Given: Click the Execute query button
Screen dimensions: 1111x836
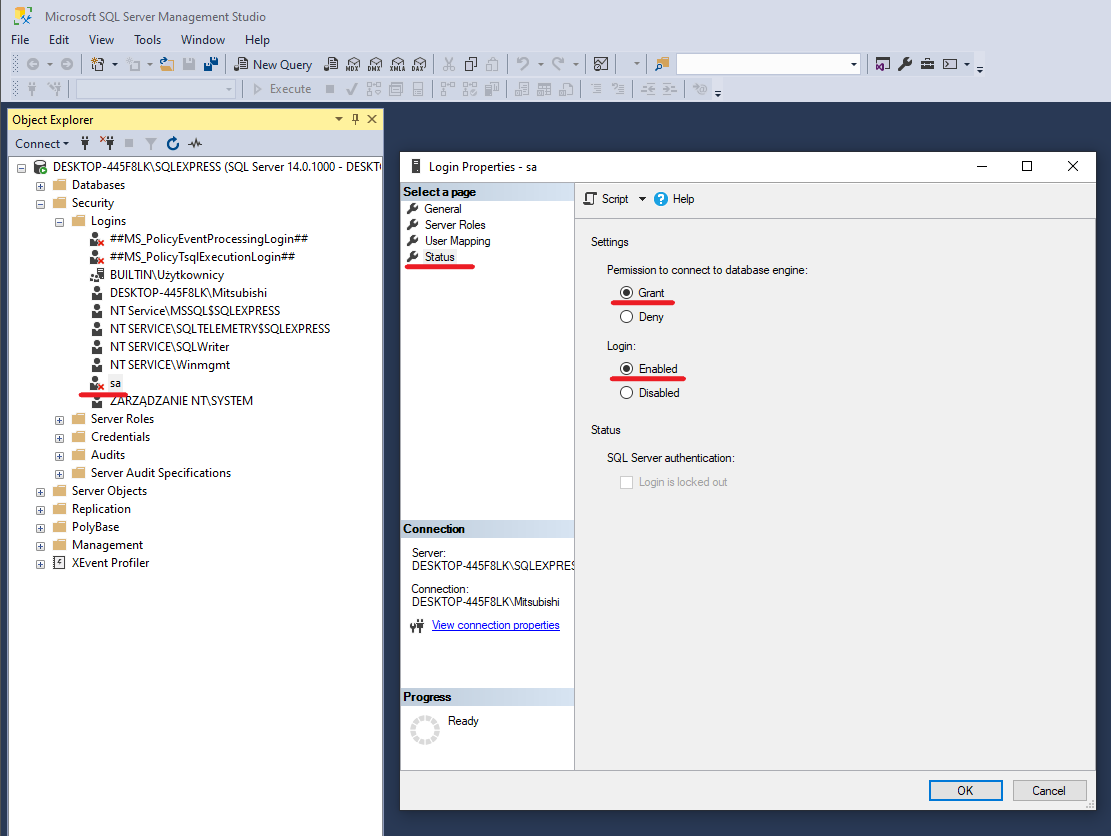Looking at the screenshot, I should [x=282, y=89].
